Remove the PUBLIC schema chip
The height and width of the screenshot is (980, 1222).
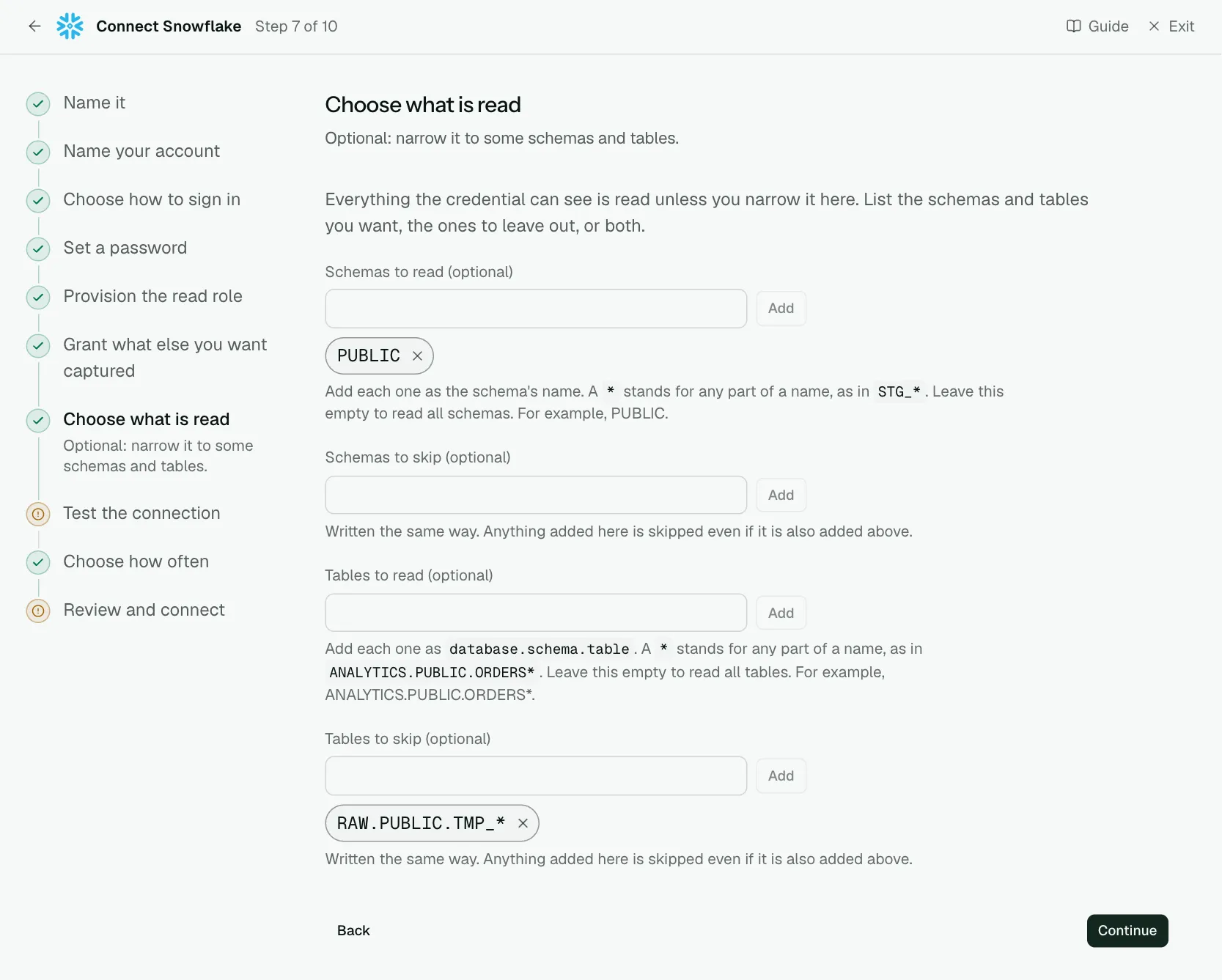(x=417, y=355)
